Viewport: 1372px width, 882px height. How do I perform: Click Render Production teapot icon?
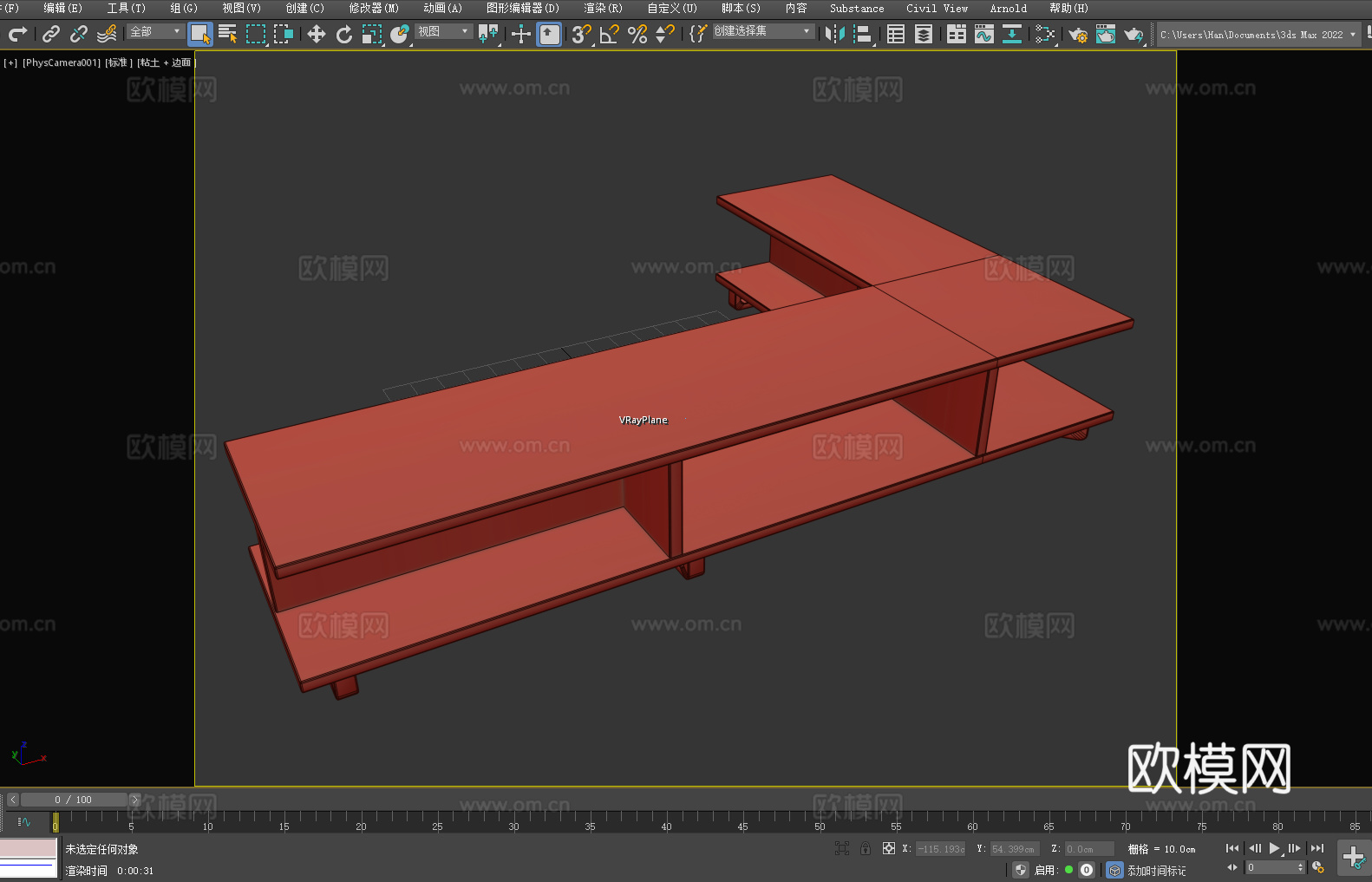(1134, 34)
